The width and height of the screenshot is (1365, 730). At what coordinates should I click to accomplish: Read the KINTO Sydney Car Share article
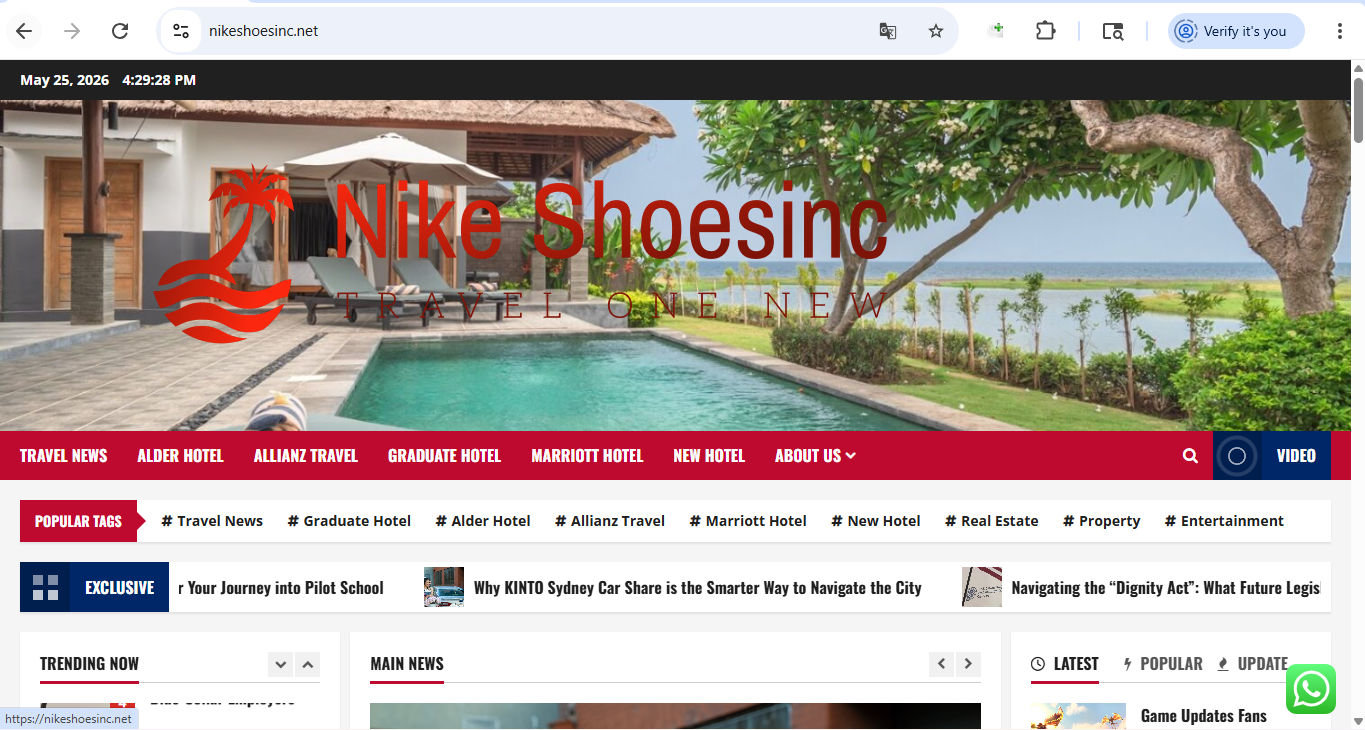(698, 588)
